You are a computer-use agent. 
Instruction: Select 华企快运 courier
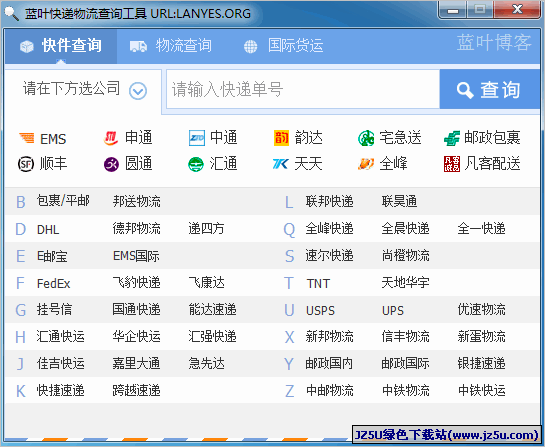coord(137,336)
